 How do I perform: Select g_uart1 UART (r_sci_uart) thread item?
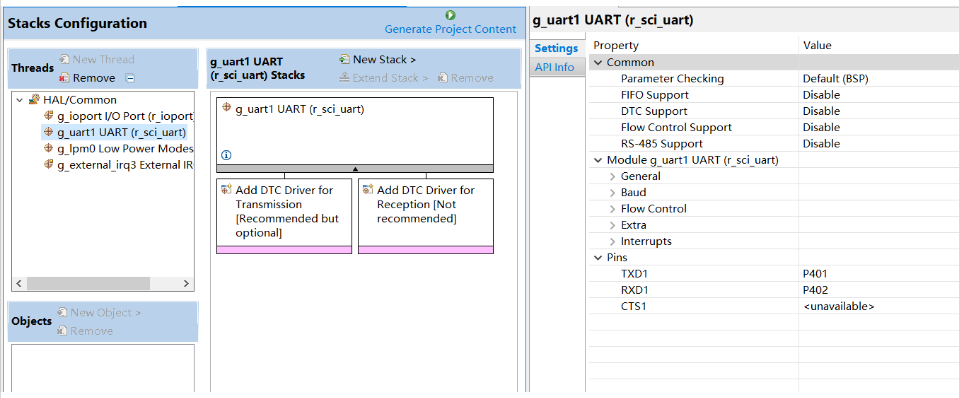(x=121, y=132)
